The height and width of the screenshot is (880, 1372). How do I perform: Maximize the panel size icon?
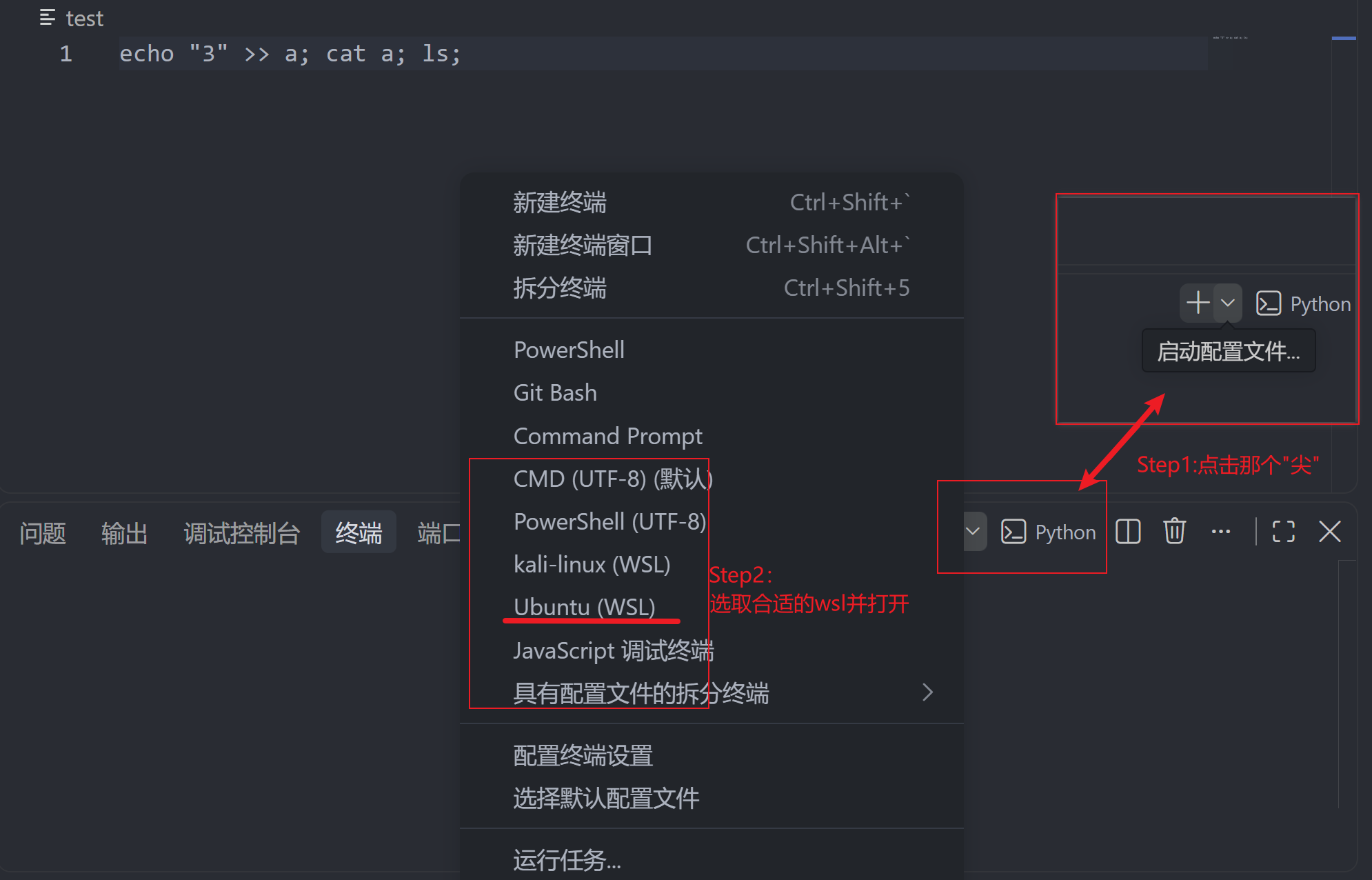[x=1283, y=532]
